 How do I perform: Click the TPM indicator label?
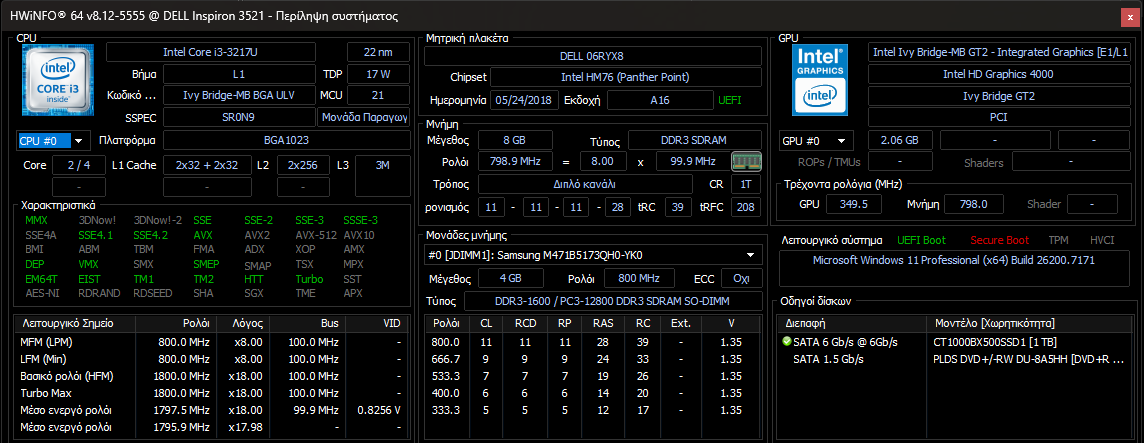click(x=1058, y=240)
